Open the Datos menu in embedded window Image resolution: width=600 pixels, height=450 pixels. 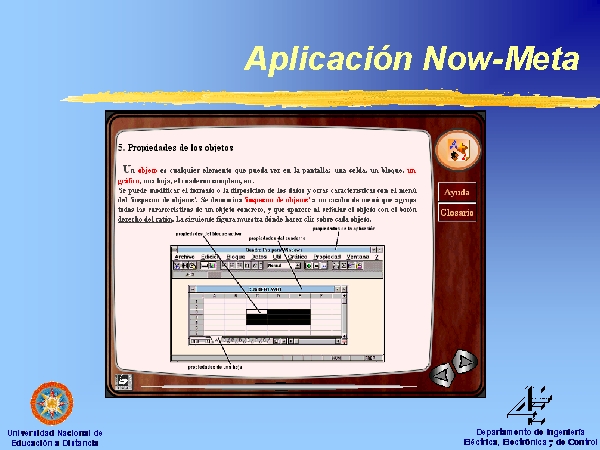259,257
